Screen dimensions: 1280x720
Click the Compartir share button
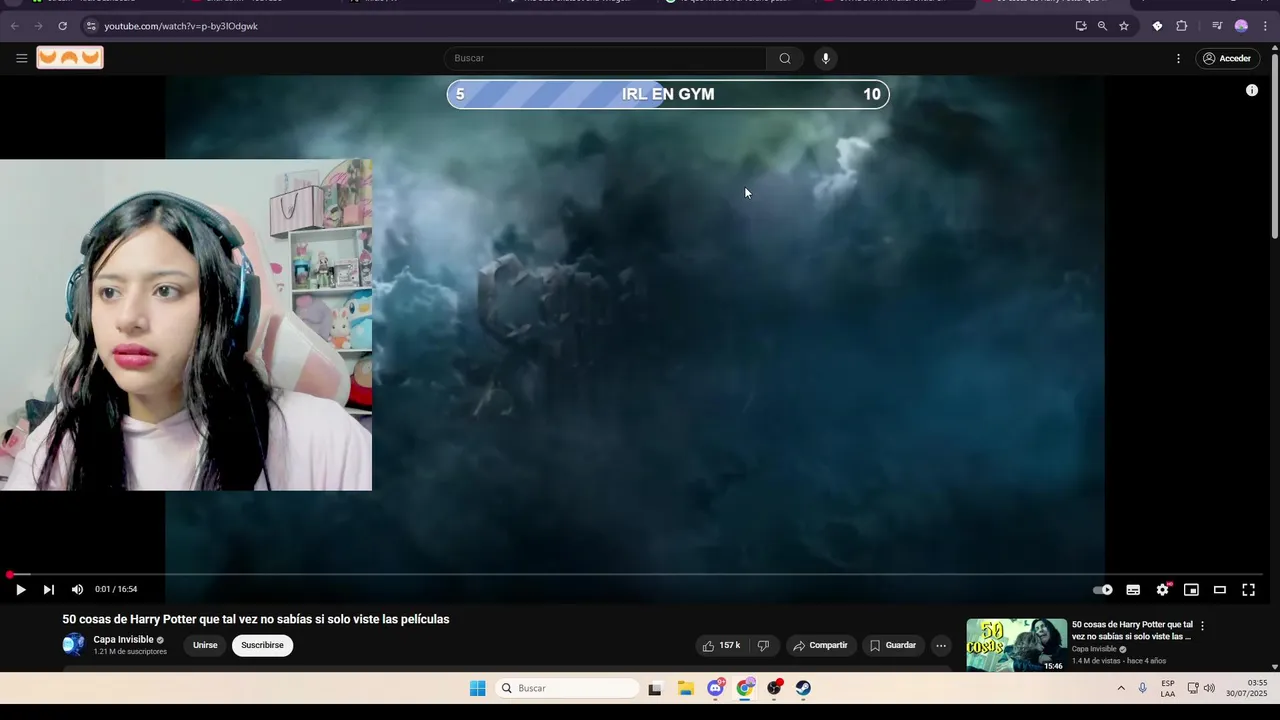coord(820,645)
